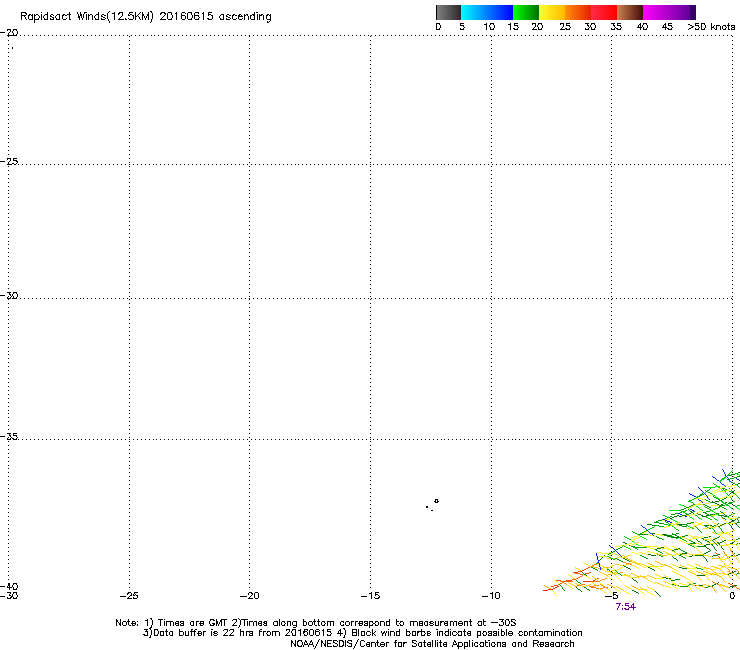Click the purple '7:54' pass time label
The image size is (740, 650).
(625, 607)
